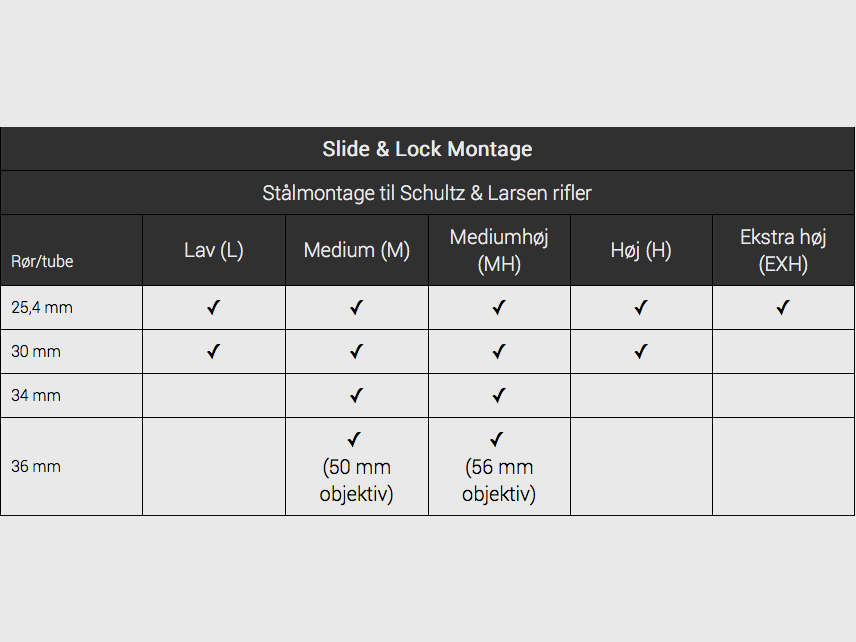The height and width of the screenshot is (642, 856).
Task: Click the Ekstra høj (EXH) column header
Action: pyautogui.click(x=783, y=251)
